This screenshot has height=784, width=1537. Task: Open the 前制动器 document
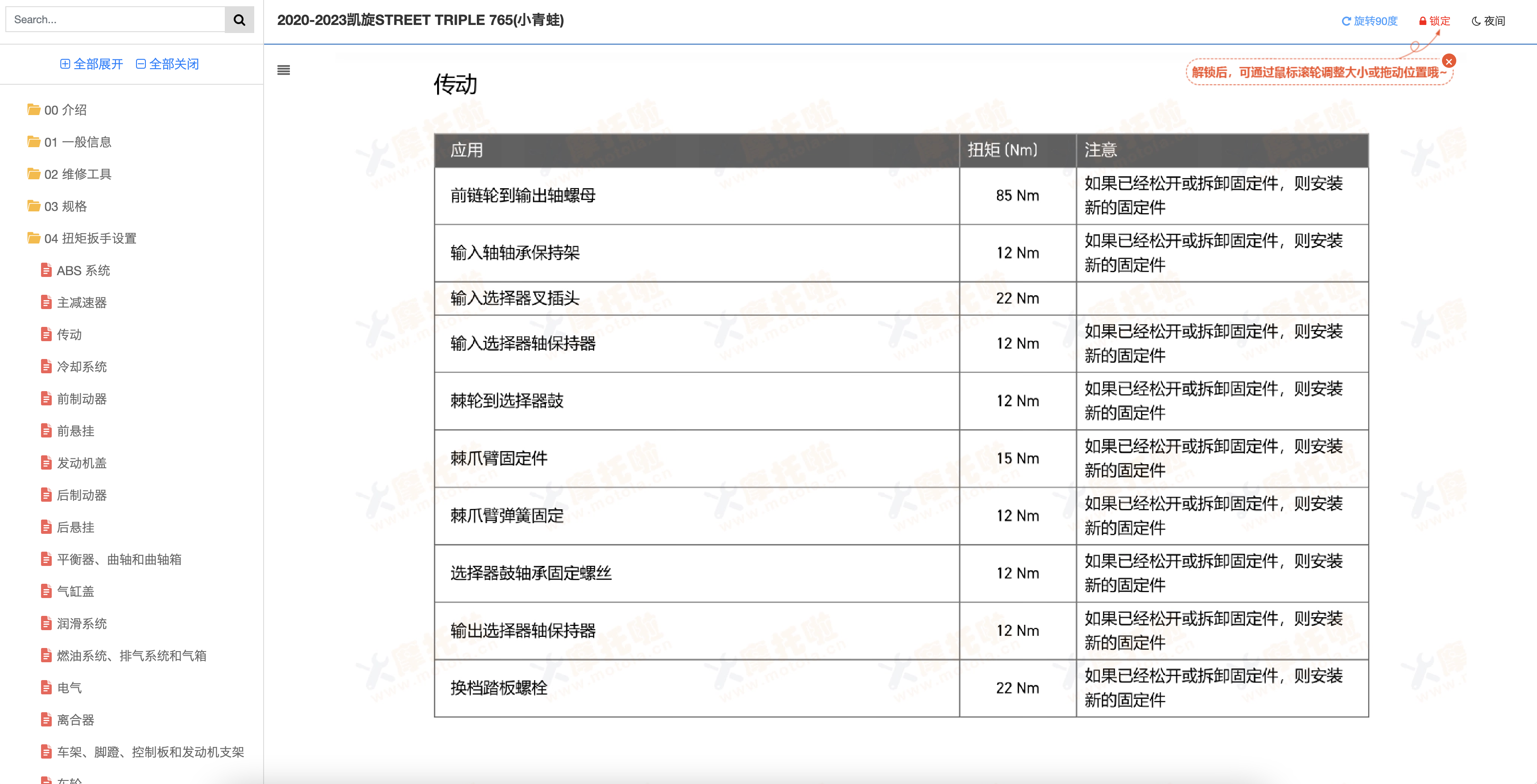point(82,399)
